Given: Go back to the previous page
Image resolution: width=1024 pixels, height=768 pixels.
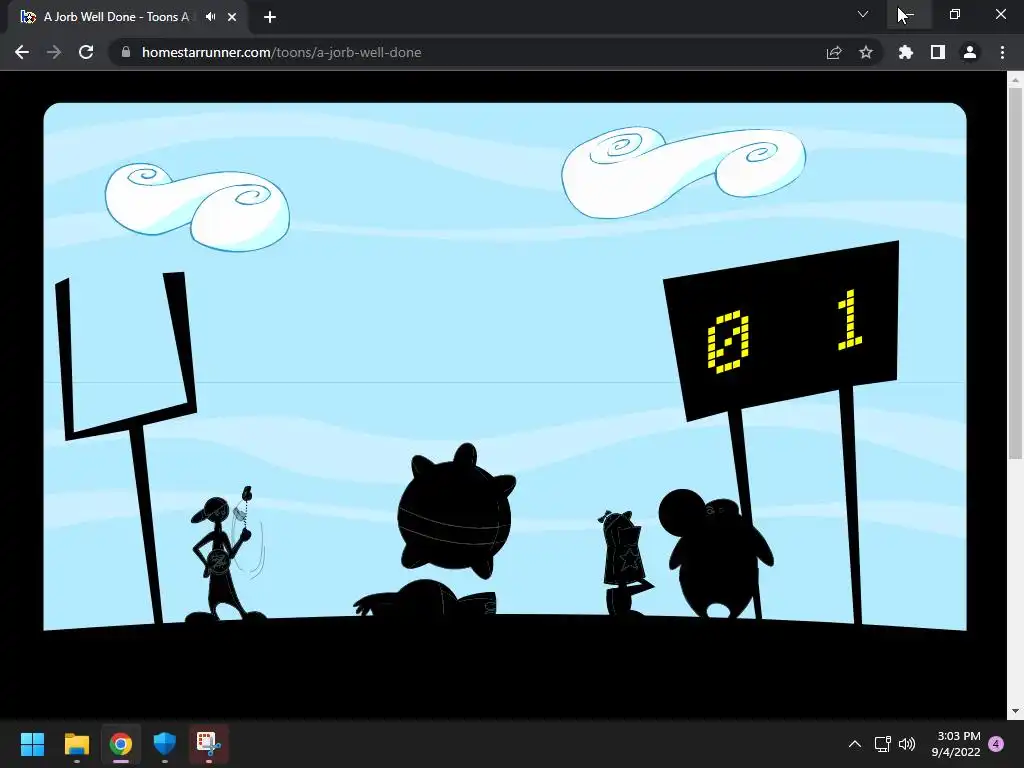Looking at the screenshot, I should [x=22, y=52].
